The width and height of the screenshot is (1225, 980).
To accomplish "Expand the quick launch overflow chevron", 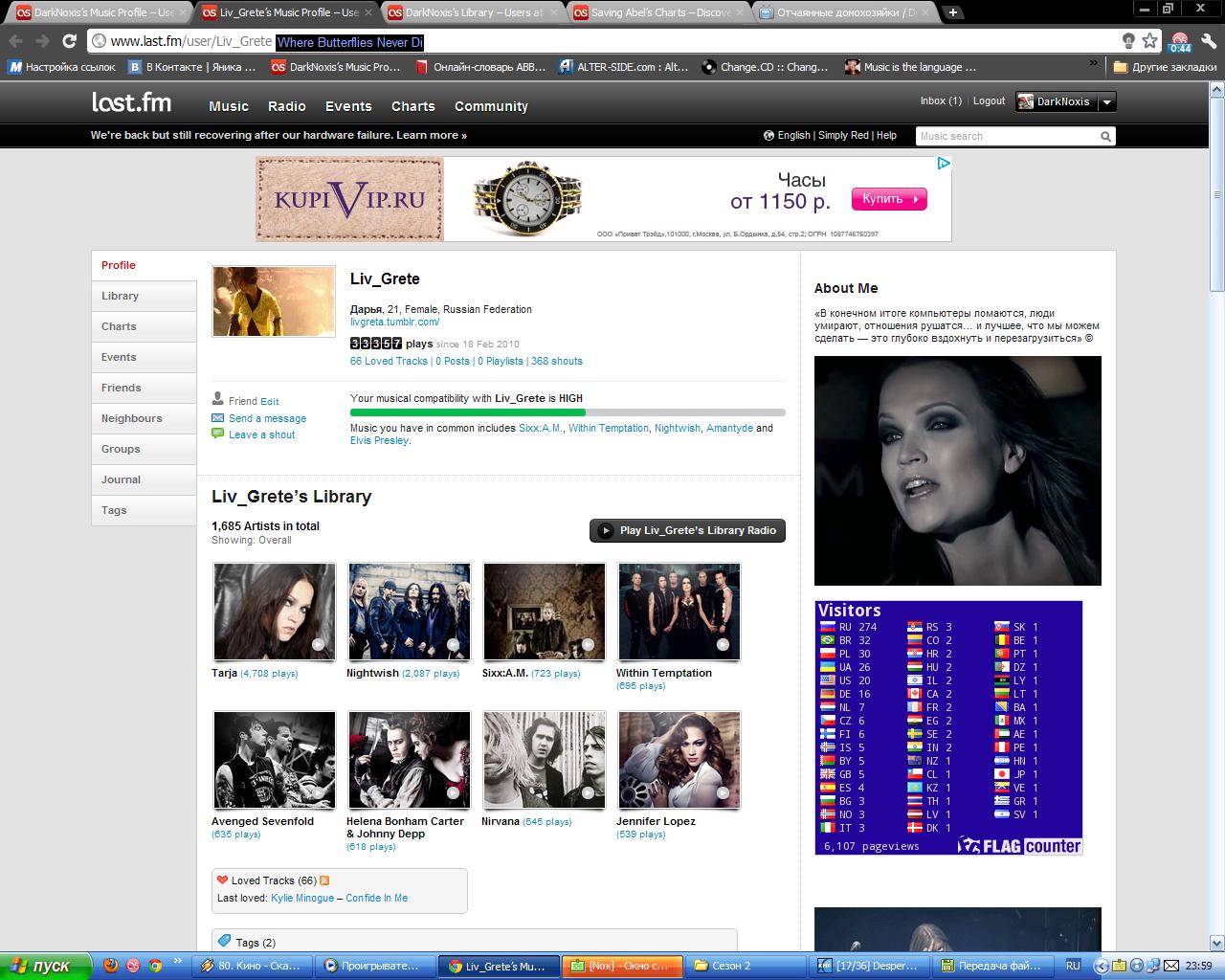I will tap(177, 961).
